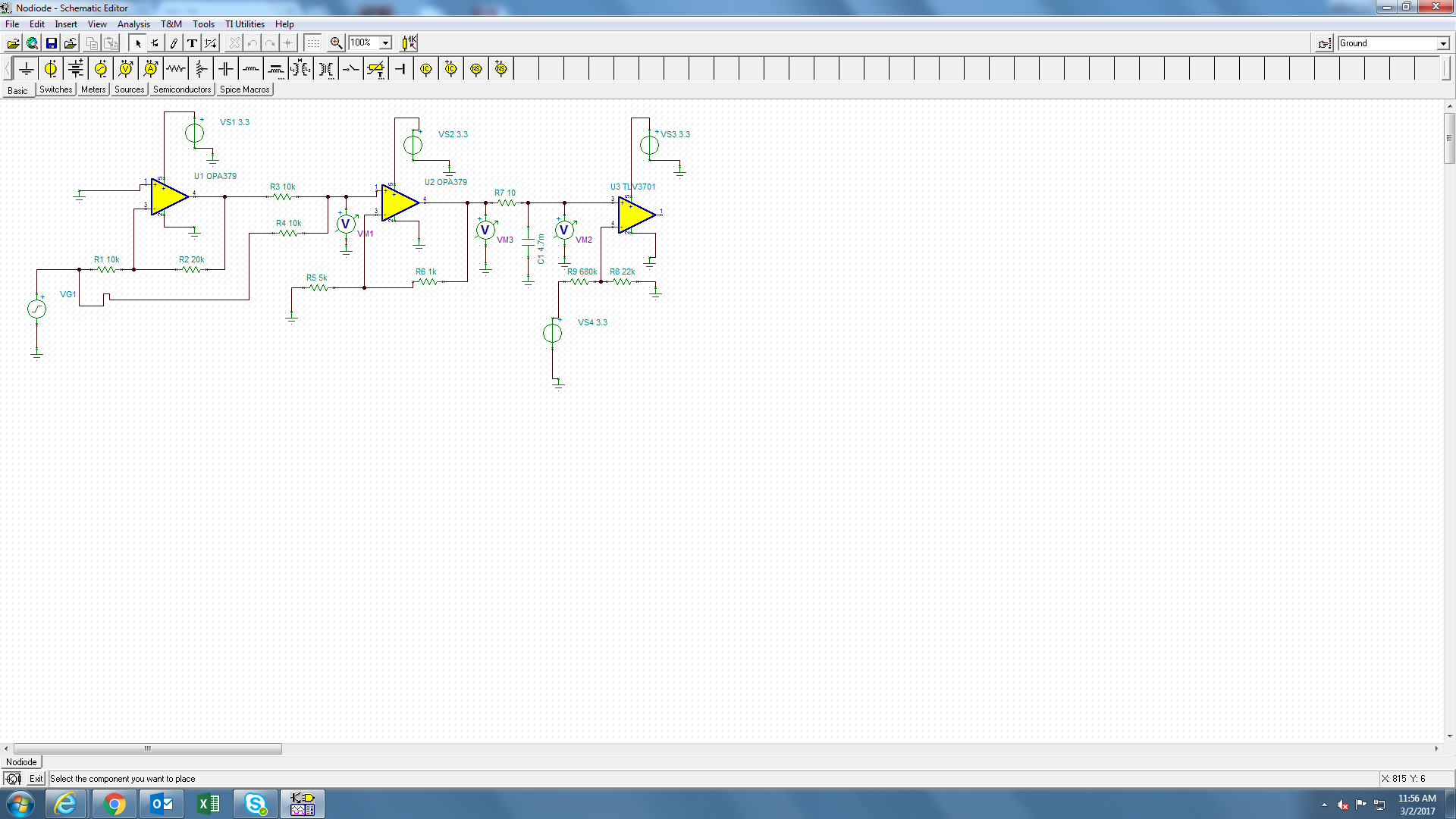Viewport: 1456px width, 819px height.
Task: Place an inductor component
Action: pyautogui.click(x=251, y=69)
